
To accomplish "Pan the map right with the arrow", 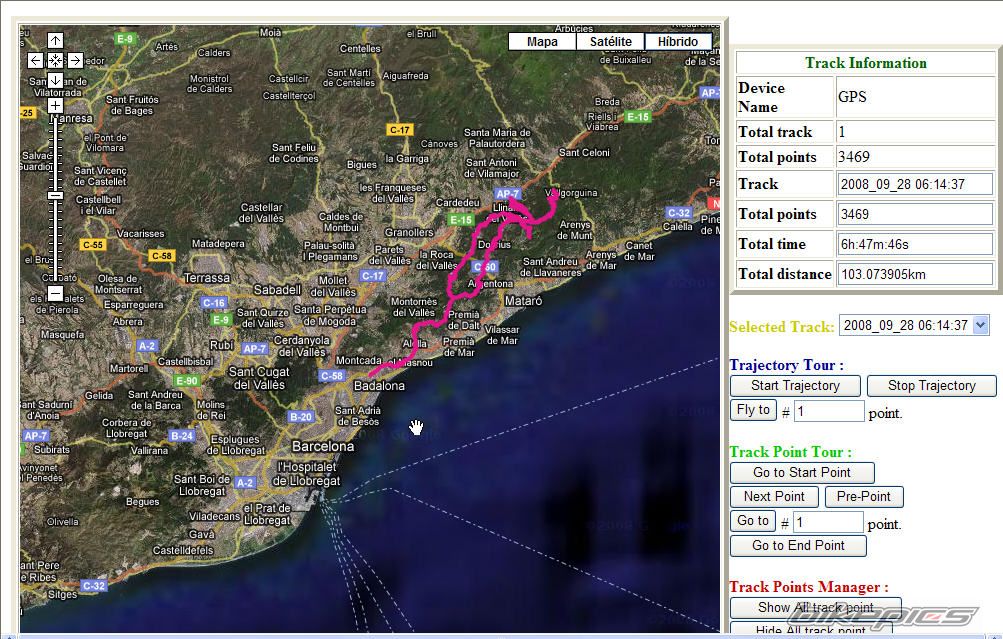I will coord(75,61).
